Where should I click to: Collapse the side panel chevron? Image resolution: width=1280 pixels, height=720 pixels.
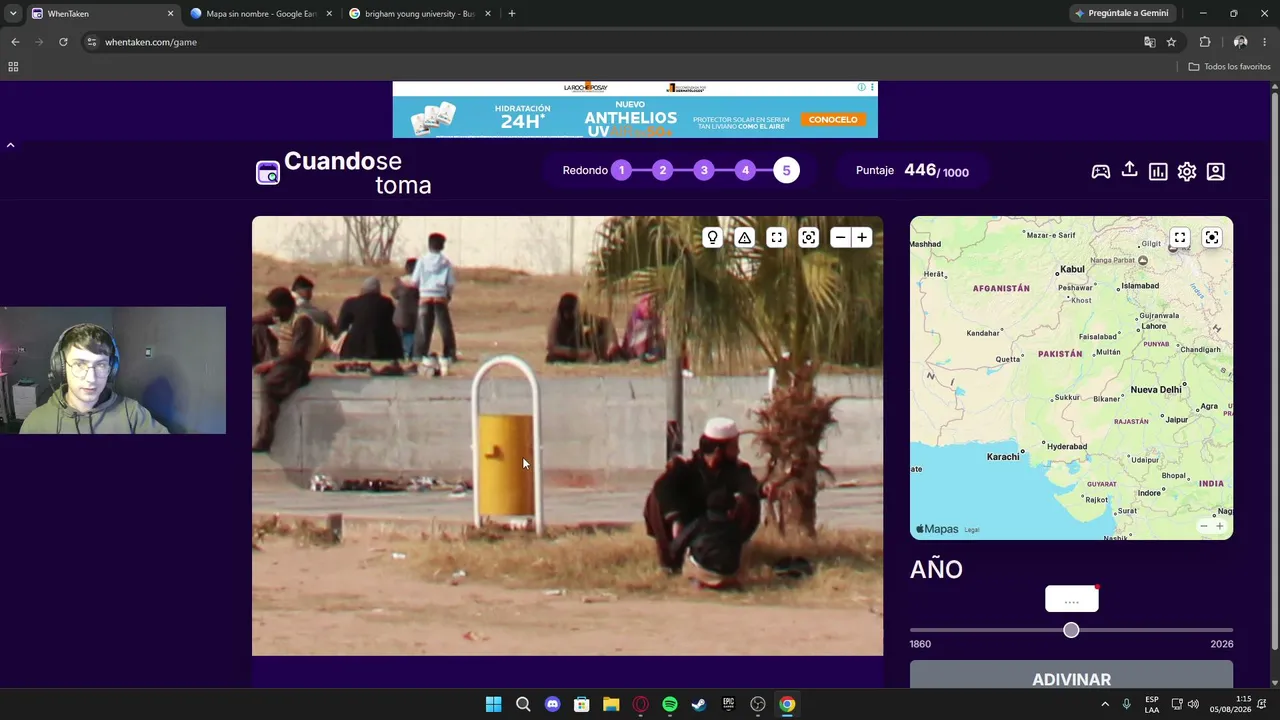coord(10,145)
